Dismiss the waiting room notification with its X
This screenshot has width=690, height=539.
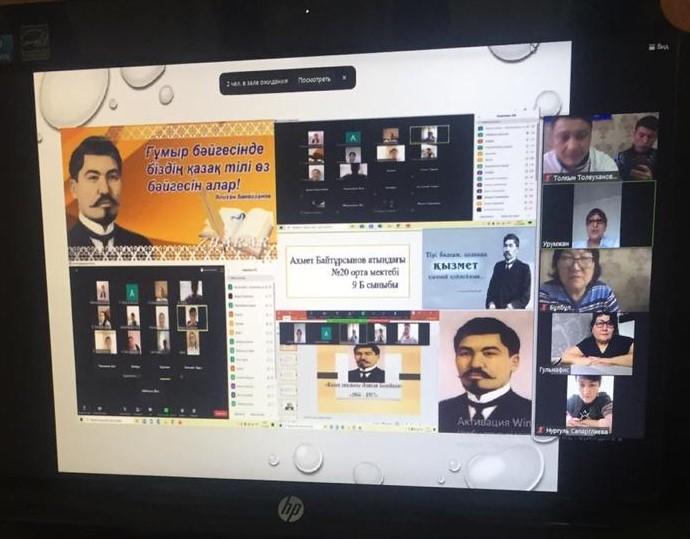[x=344, y=78]
